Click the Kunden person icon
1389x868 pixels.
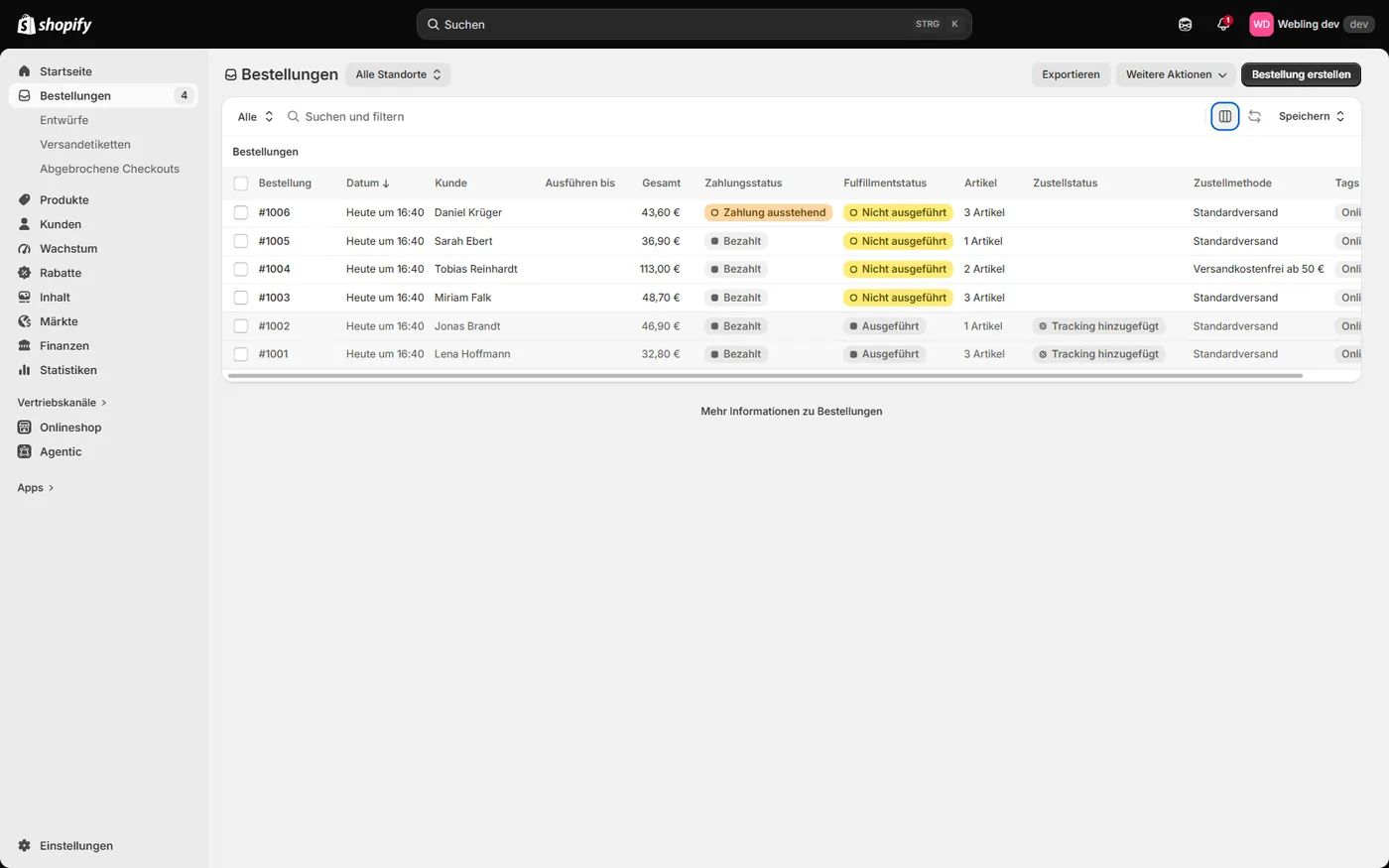click(25, 224)
